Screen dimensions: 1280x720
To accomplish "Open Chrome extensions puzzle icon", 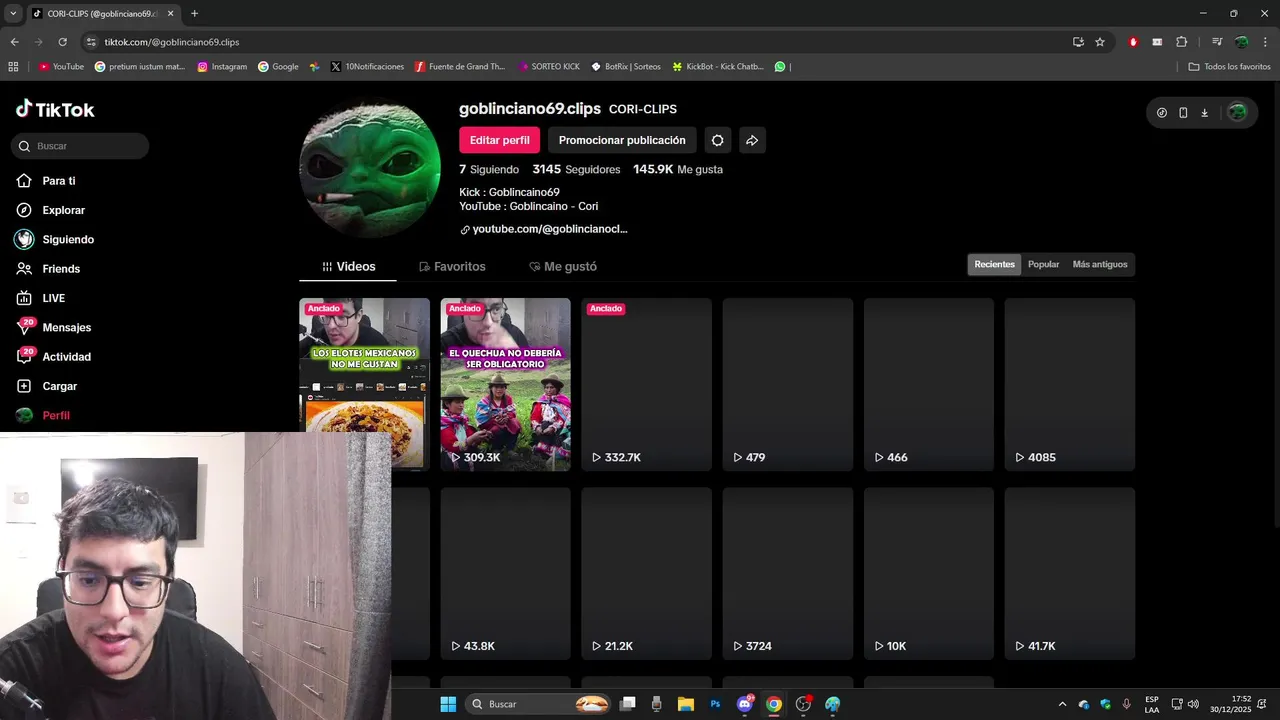I will pos(1181,42).
